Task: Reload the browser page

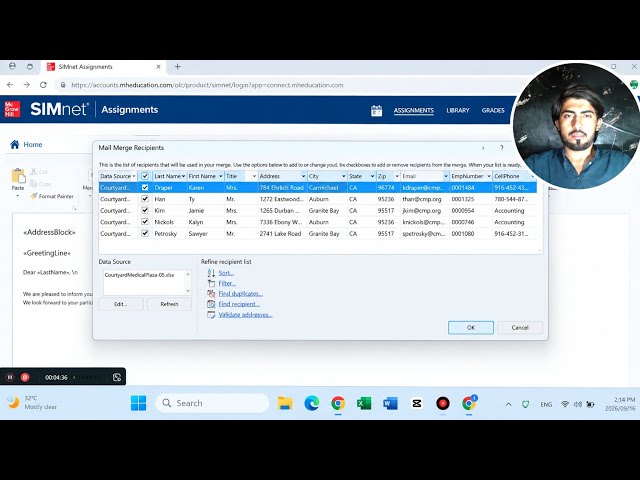Action: pos(43,85)
